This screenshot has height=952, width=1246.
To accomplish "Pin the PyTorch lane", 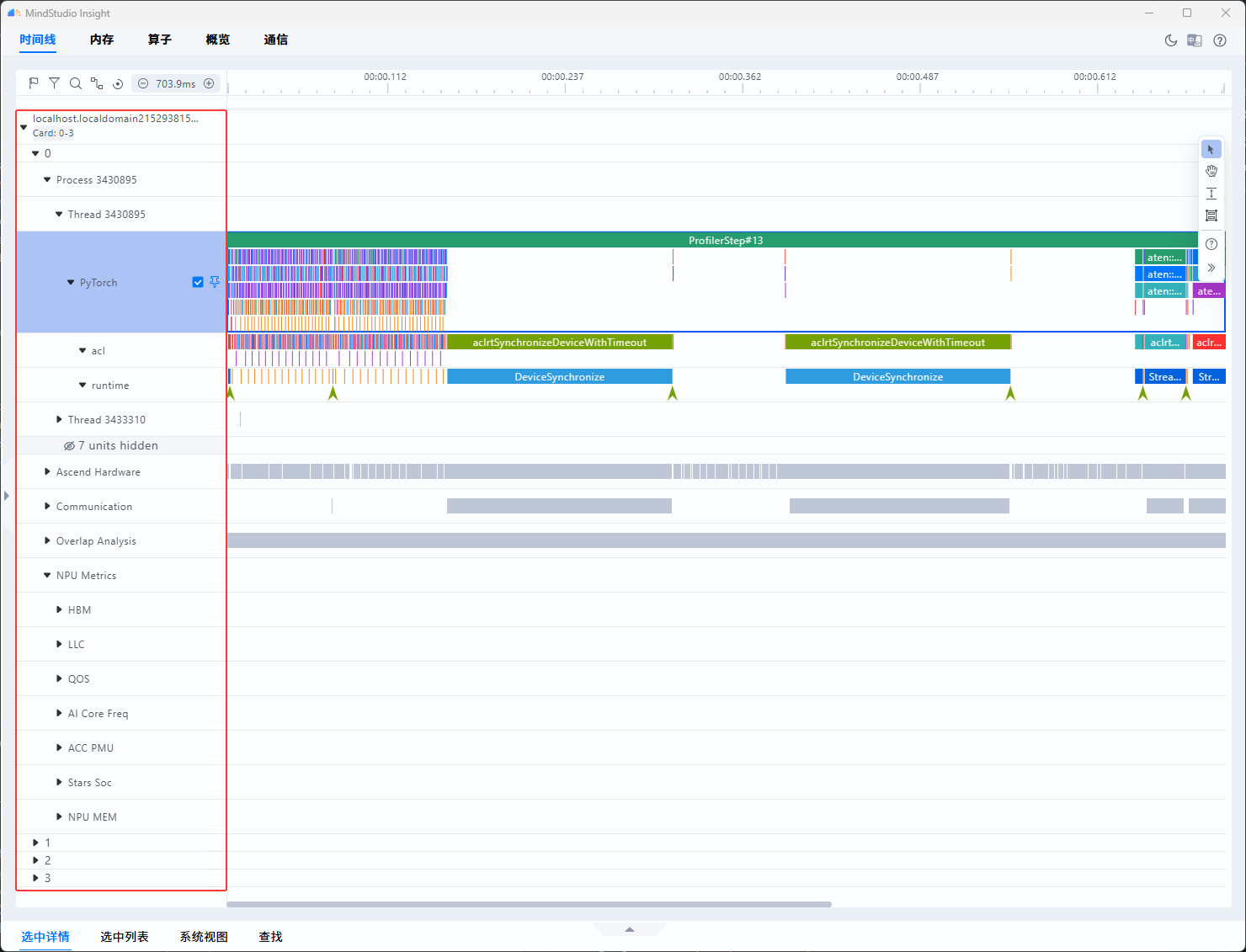I will [x=215, y=282].
